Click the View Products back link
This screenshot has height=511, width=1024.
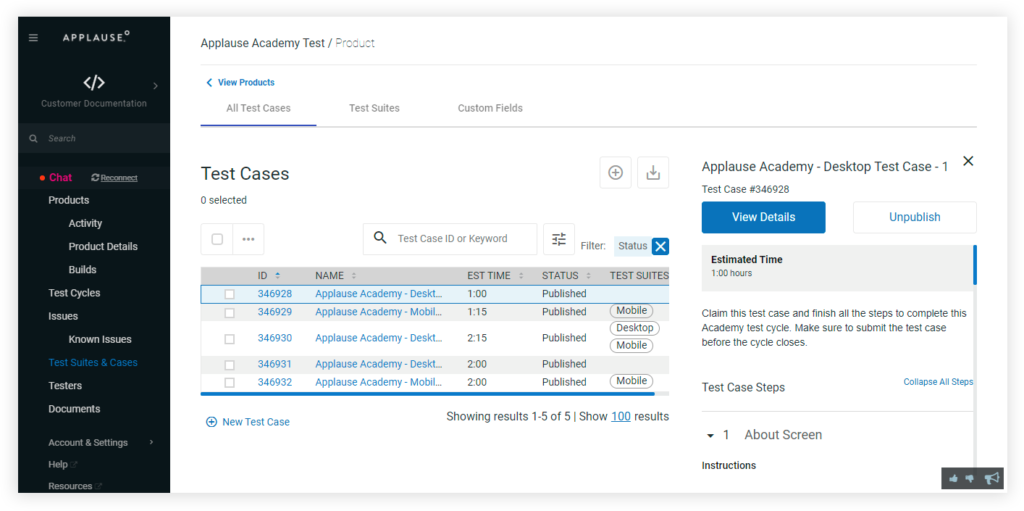[x=240, y=82]
